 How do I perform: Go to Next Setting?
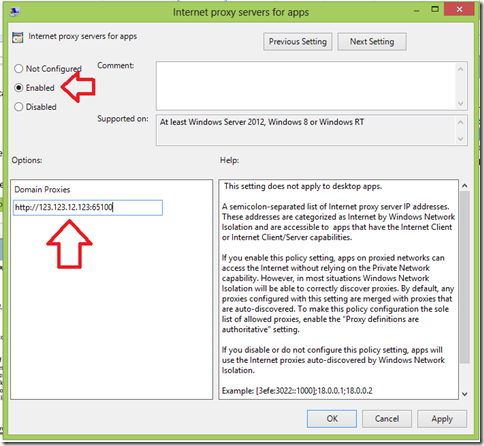click(372, 42)
